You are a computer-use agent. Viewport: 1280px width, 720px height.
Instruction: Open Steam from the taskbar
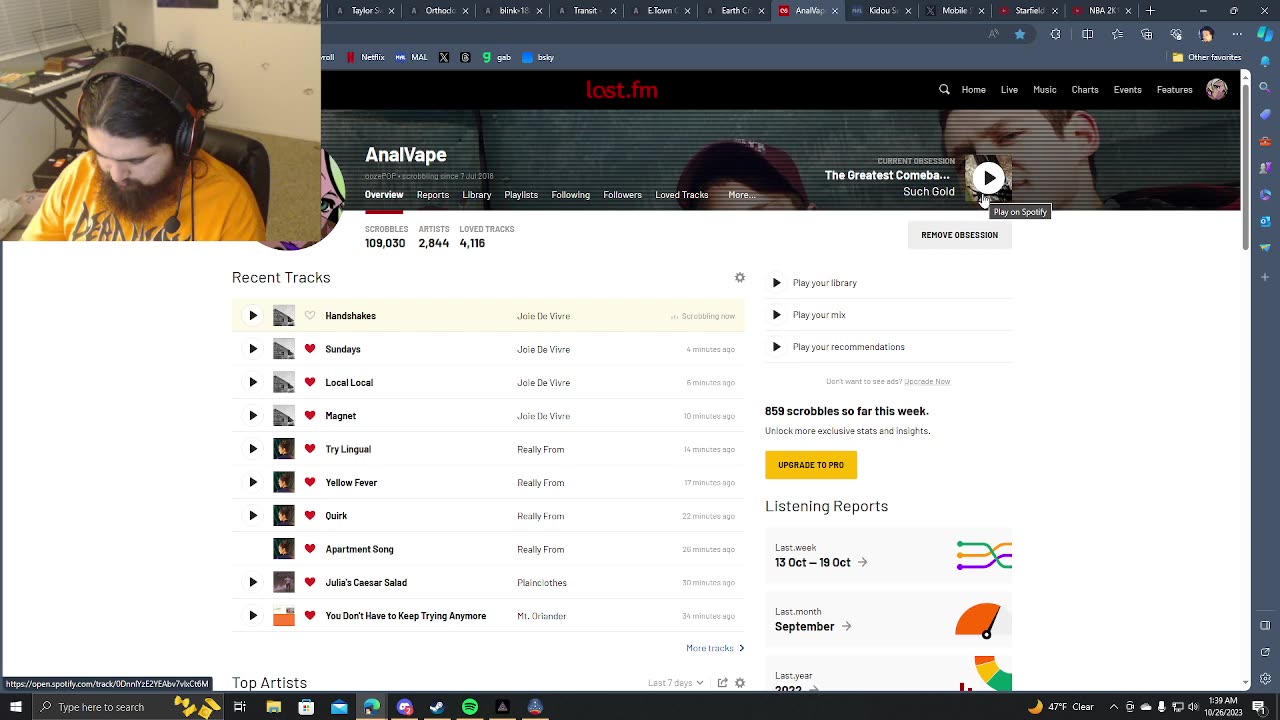437,707
